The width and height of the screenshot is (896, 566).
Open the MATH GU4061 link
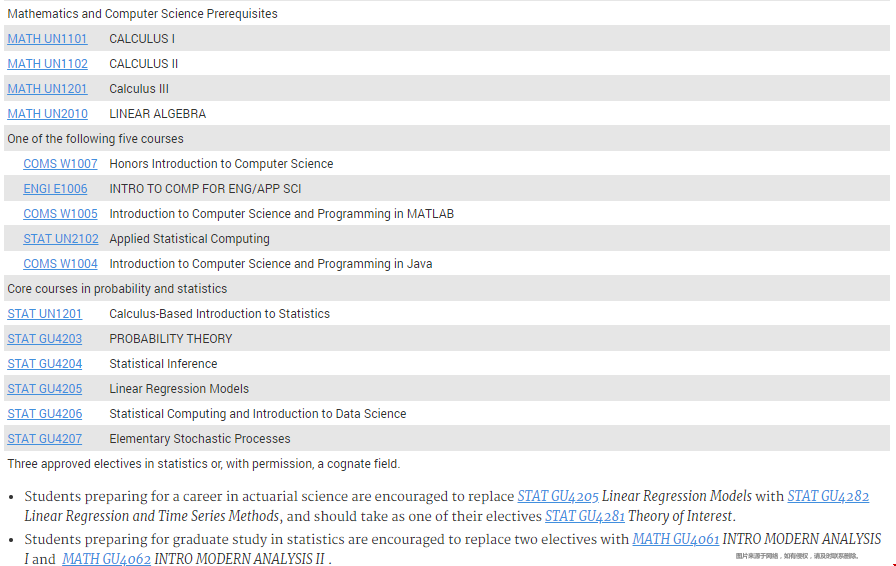coord(675,540)
